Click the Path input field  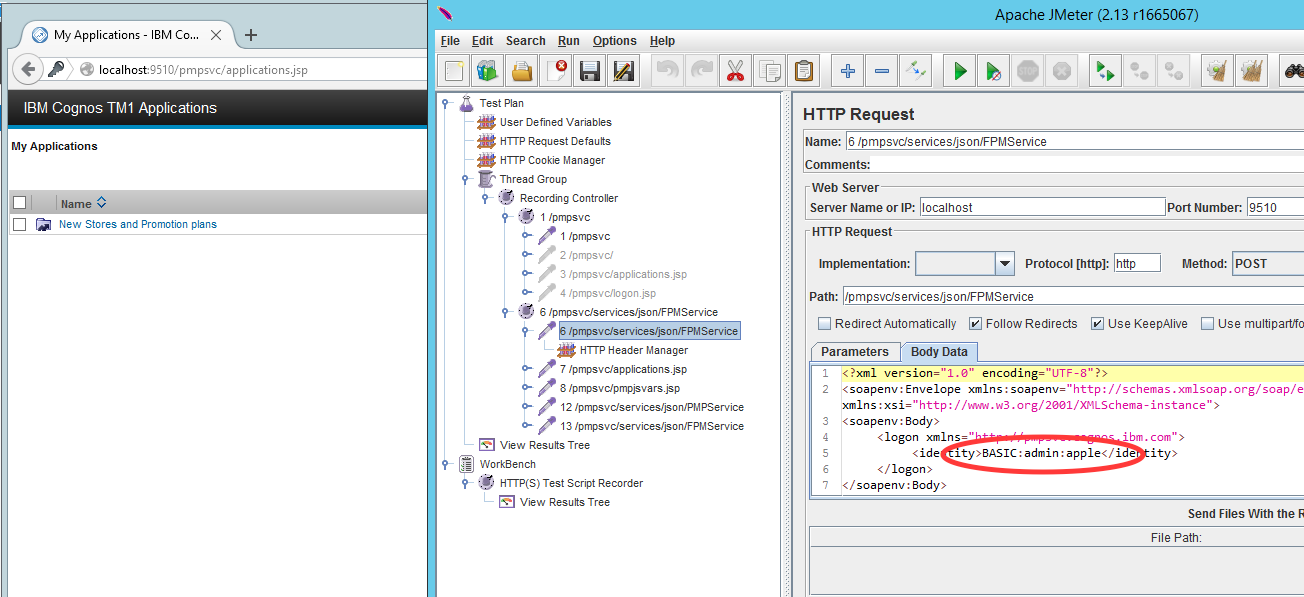coord(1073,296)
